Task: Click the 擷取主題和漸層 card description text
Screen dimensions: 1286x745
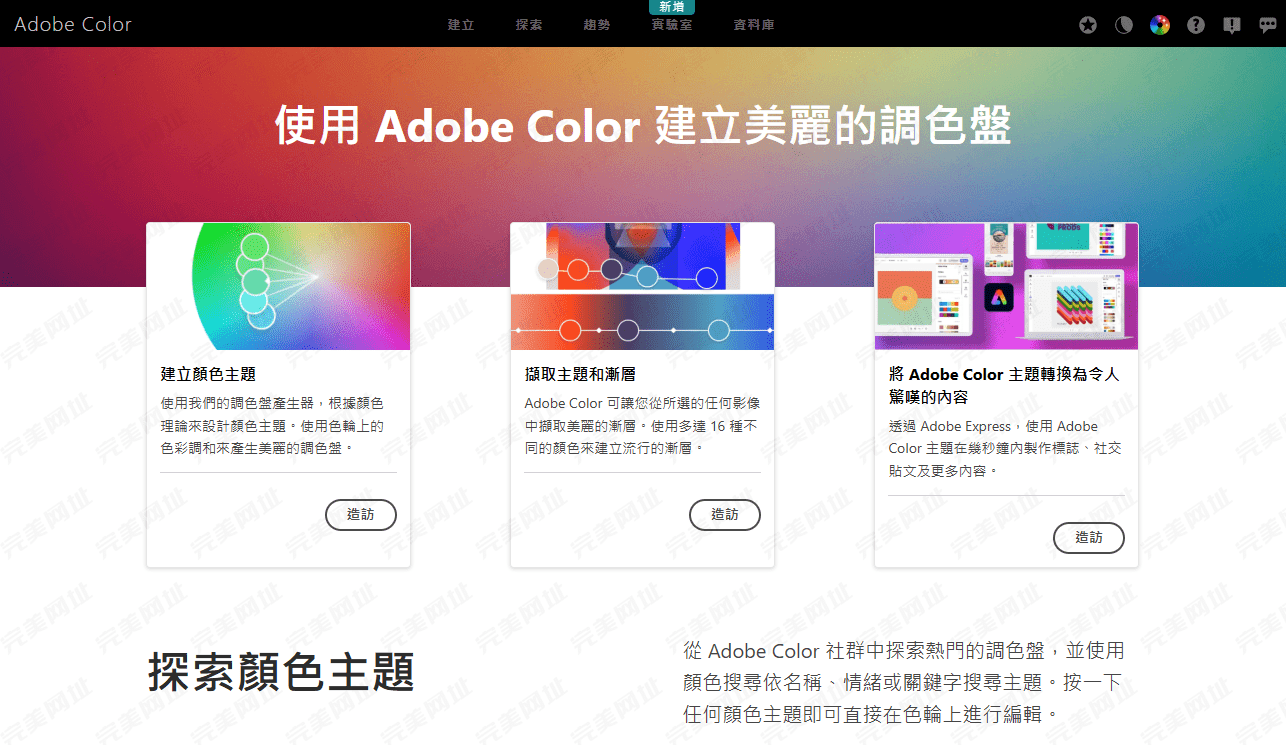Action: tap(642, 425)
